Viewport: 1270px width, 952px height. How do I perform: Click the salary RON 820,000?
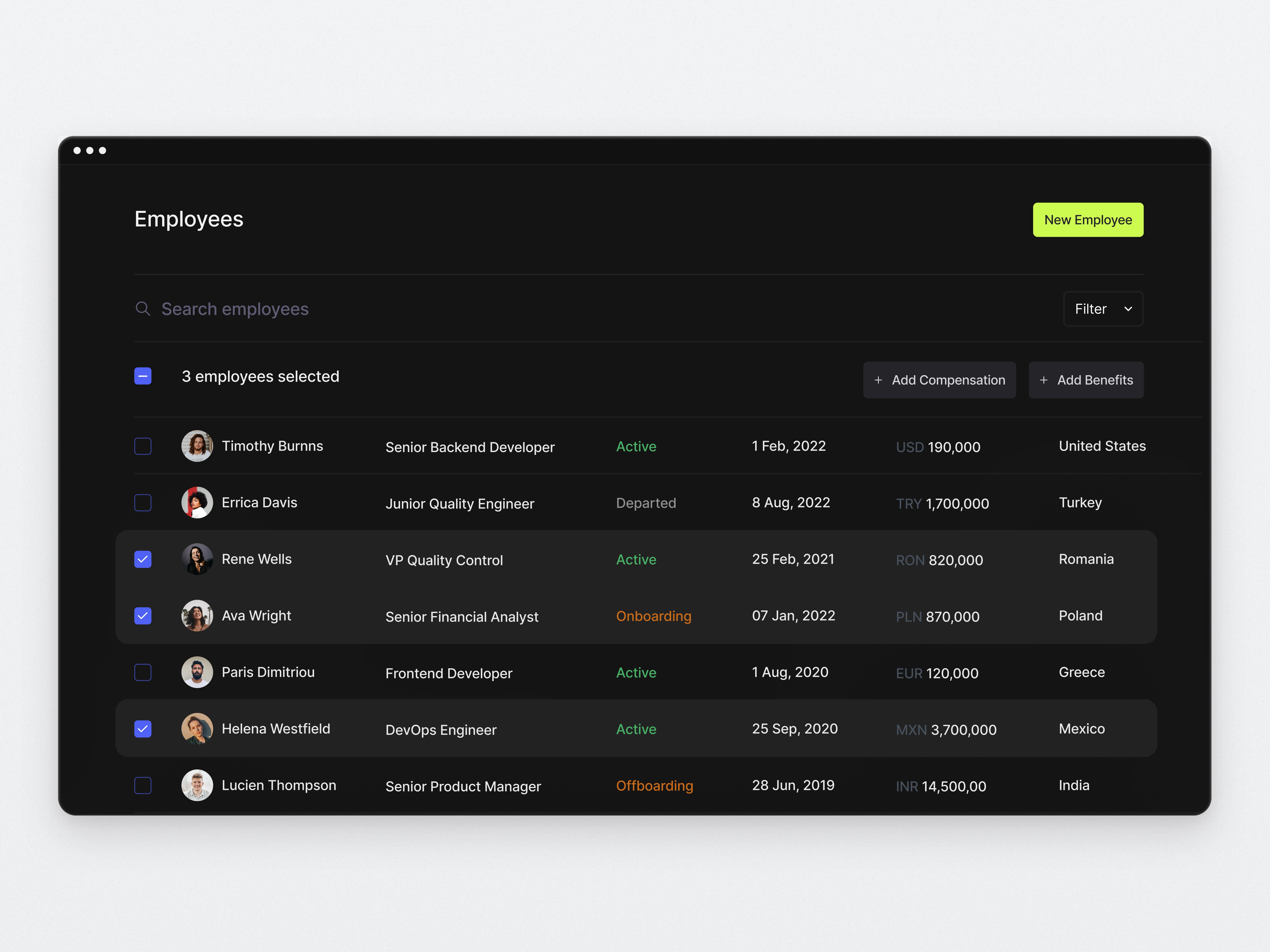[x=939, y=560]
